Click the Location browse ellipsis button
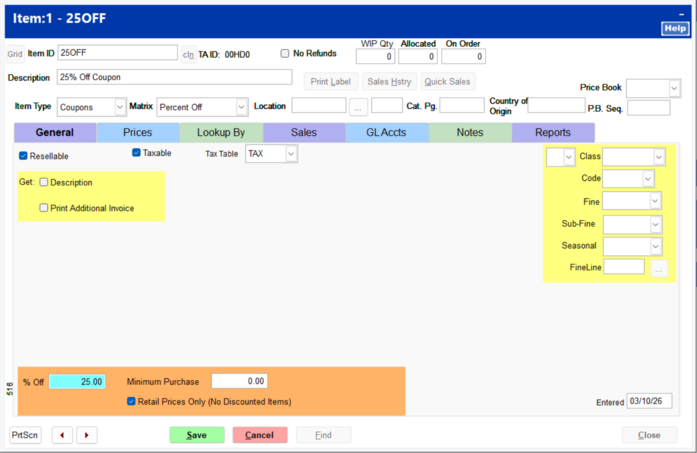This screenshot has height=453, width=697. coord(358,106)
